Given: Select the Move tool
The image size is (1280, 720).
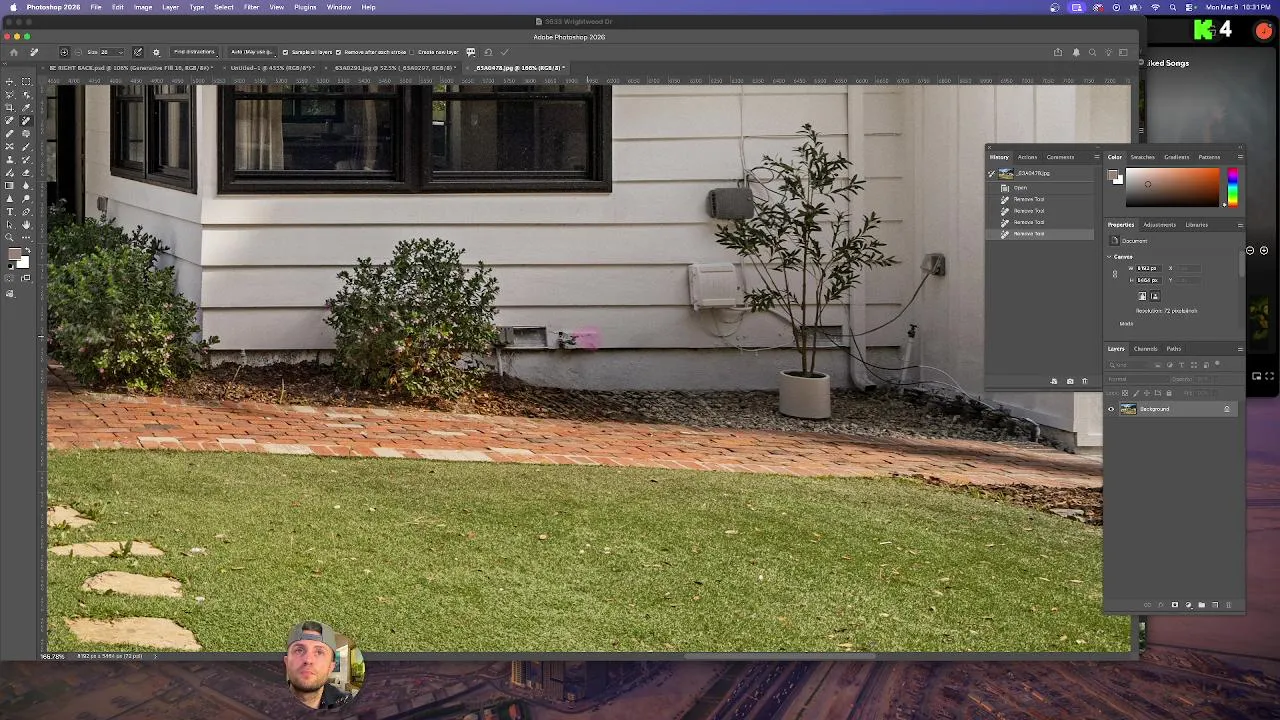Looking at the screenshot, I should (10, 81).
